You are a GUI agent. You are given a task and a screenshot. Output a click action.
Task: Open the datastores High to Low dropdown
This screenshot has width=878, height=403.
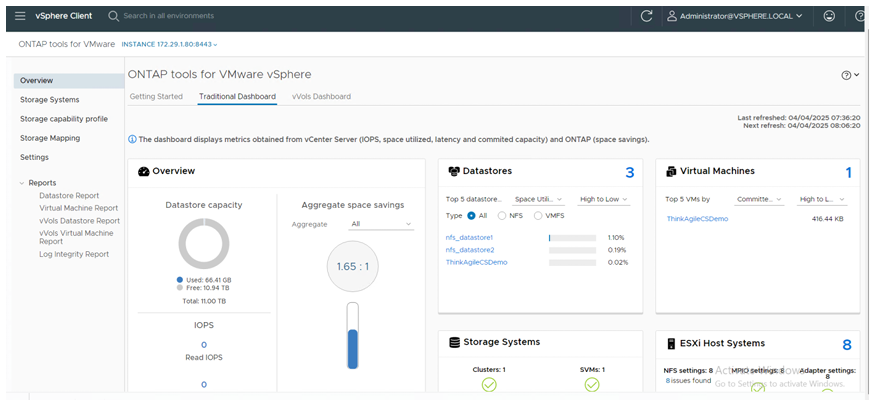pos(604,199)
